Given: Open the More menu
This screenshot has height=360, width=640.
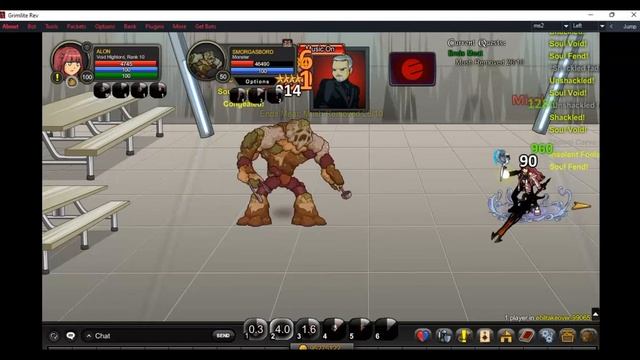Looking at the screenshot, I should click(179, 27).
